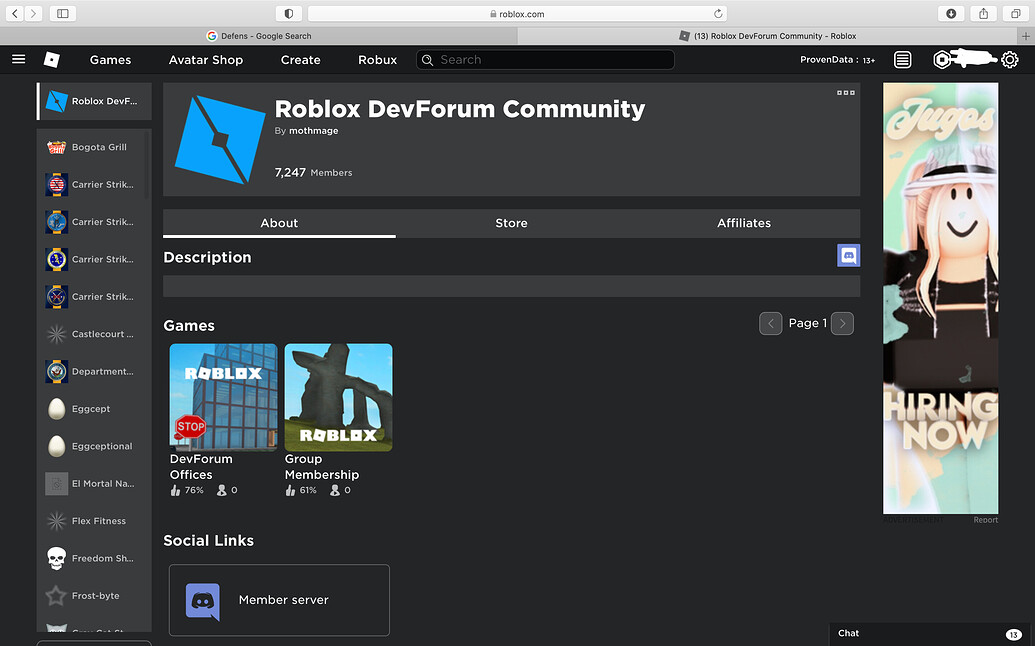Image resolution: width=1035 pixels, height=646 pixels.
Task: Click the 7,247 Members count
Action: click(314, 172)
